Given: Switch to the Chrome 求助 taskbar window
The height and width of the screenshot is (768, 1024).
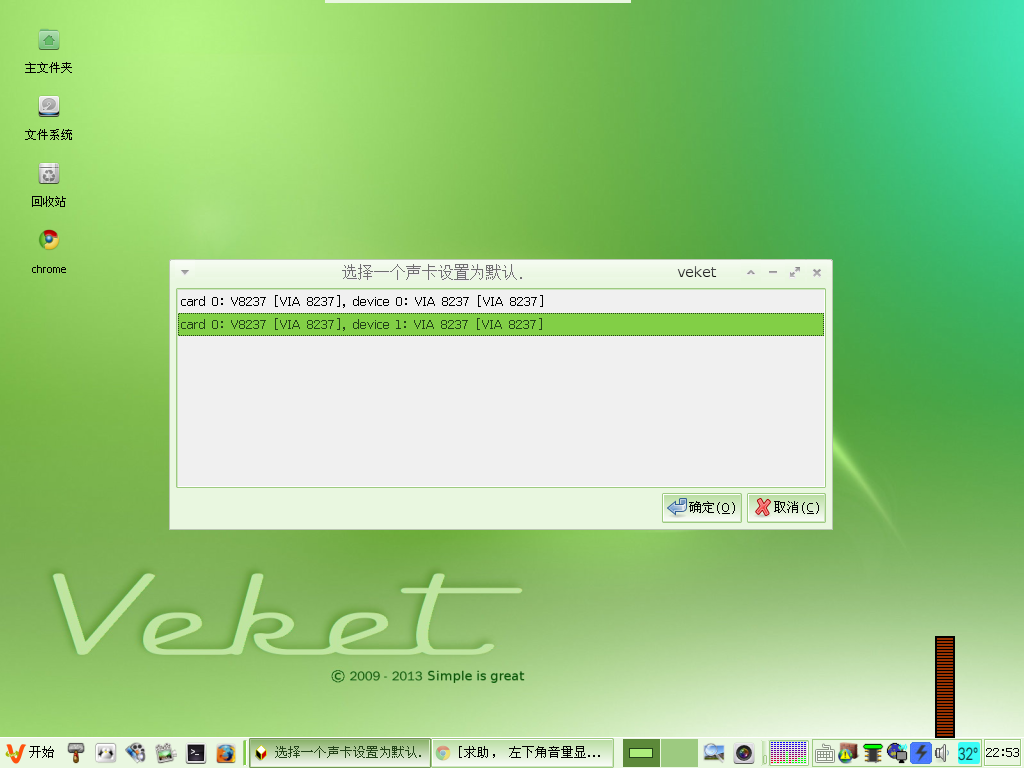Looking at the screenshot, I should pyautogui.click(x=522, y=752).
